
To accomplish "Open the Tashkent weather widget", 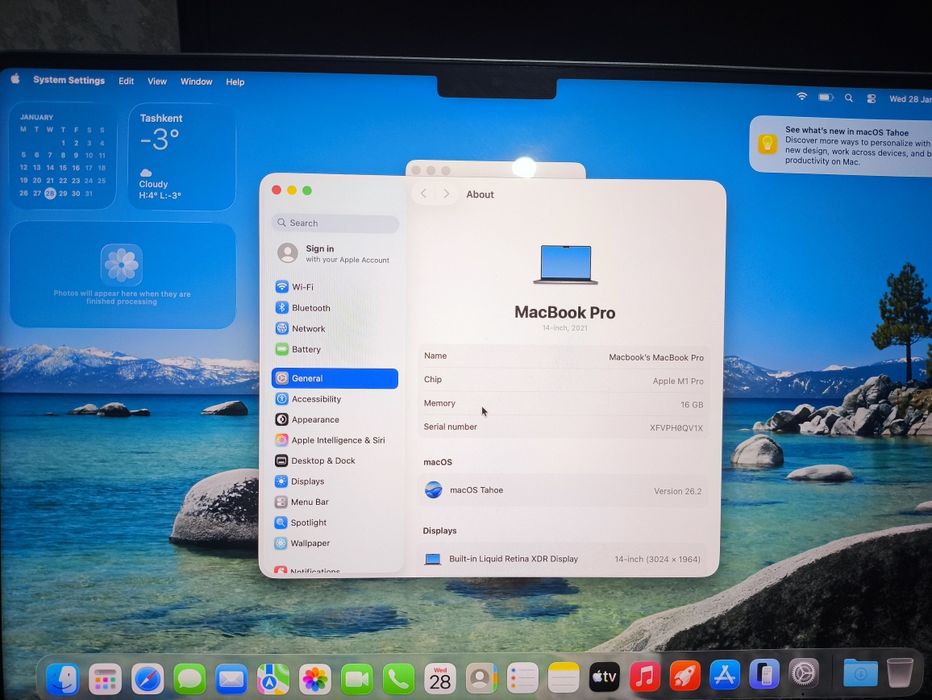I will pyautogui.click(x=182, y=156).
